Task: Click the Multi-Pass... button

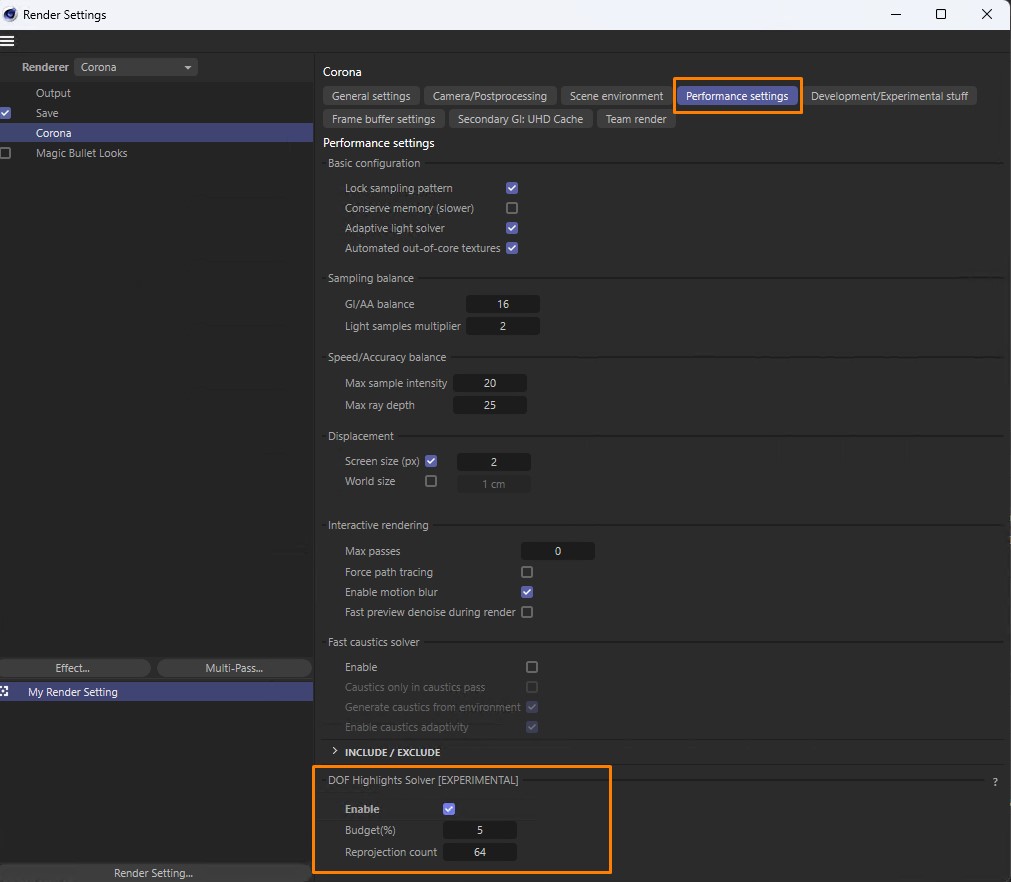Action: pyautogui.click(x=234, y=668)
